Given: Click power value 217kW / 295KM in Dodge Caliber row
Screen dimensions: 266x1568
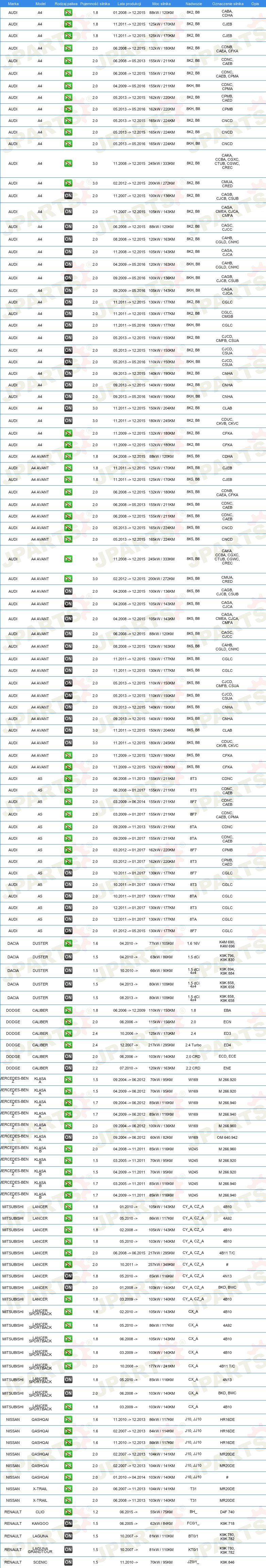Looking at the screenshot, I should point(161,1045).
